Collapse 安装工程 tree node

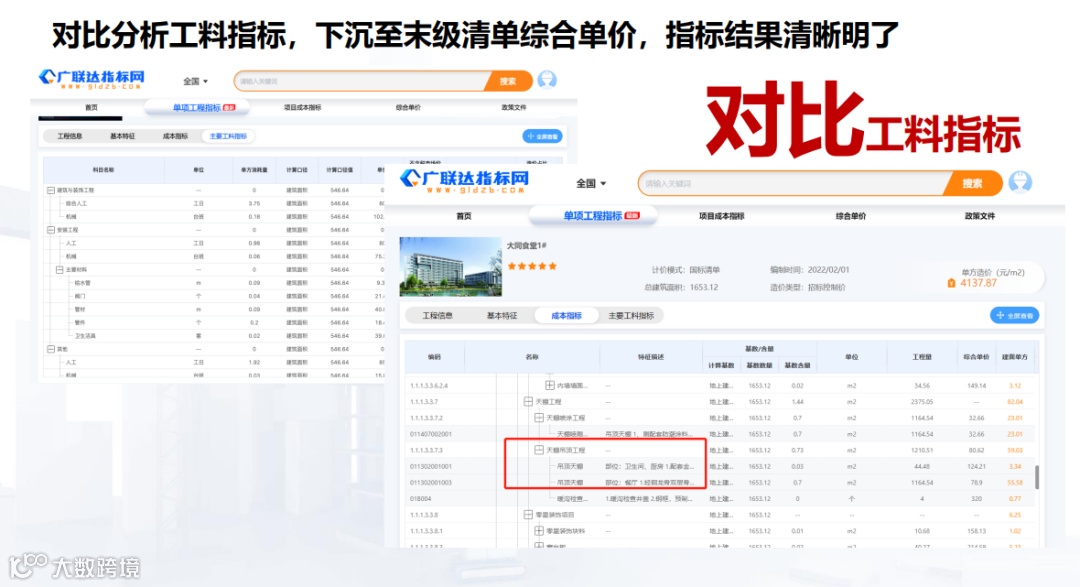[x=50, y=230]
